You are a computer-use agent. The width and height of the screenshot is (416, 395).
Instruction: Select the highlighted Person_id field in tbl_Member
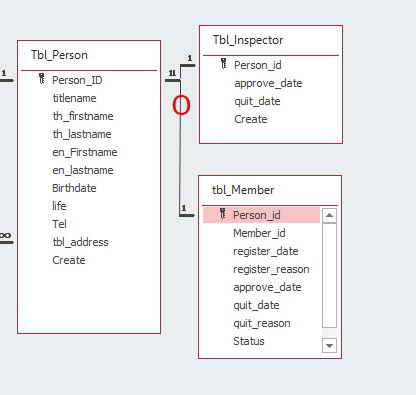coord(262,215)
